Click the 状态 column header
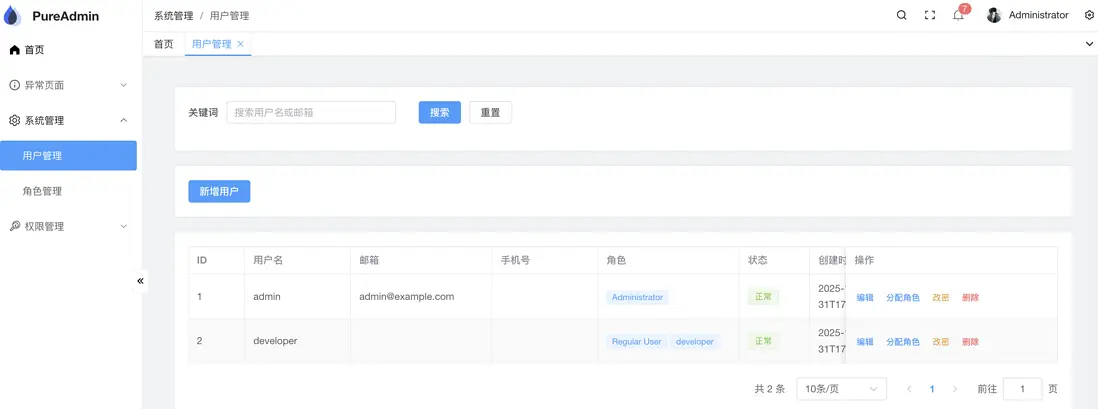1098x409 pixels. 758,260
